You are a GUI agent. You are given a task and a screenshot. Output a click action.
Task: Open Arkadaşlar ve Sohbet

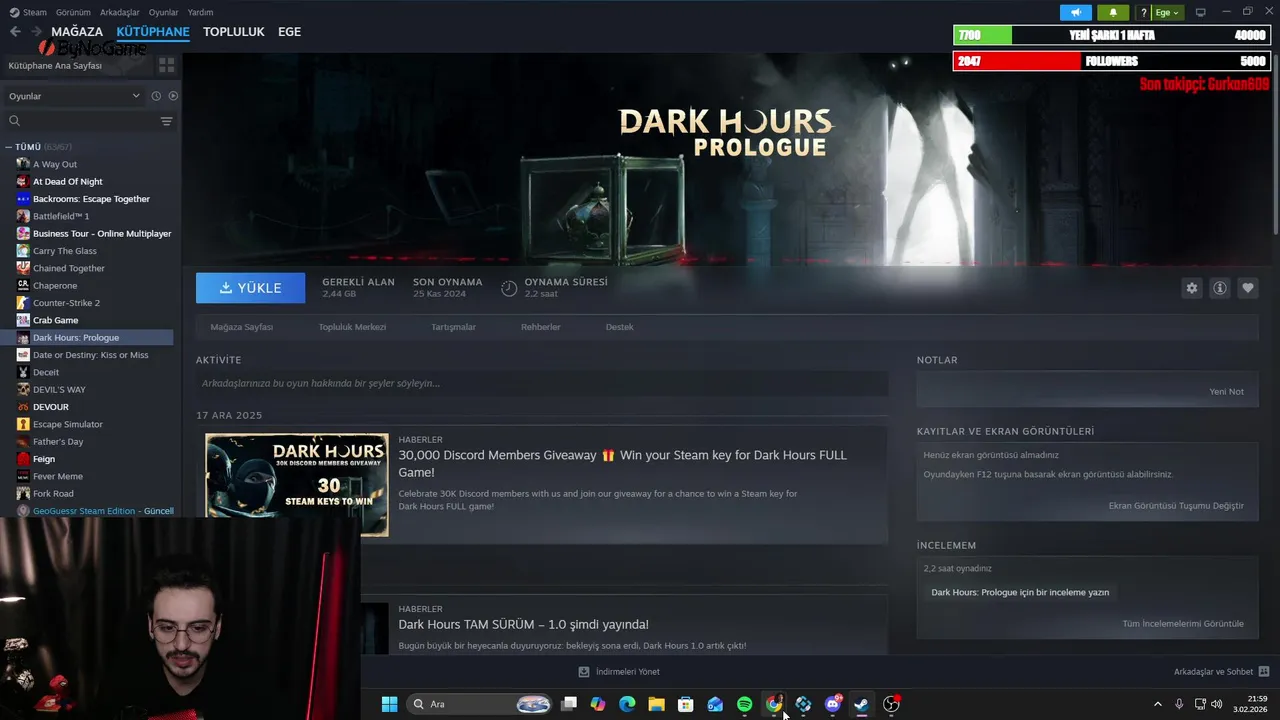tap(1221, 672)
